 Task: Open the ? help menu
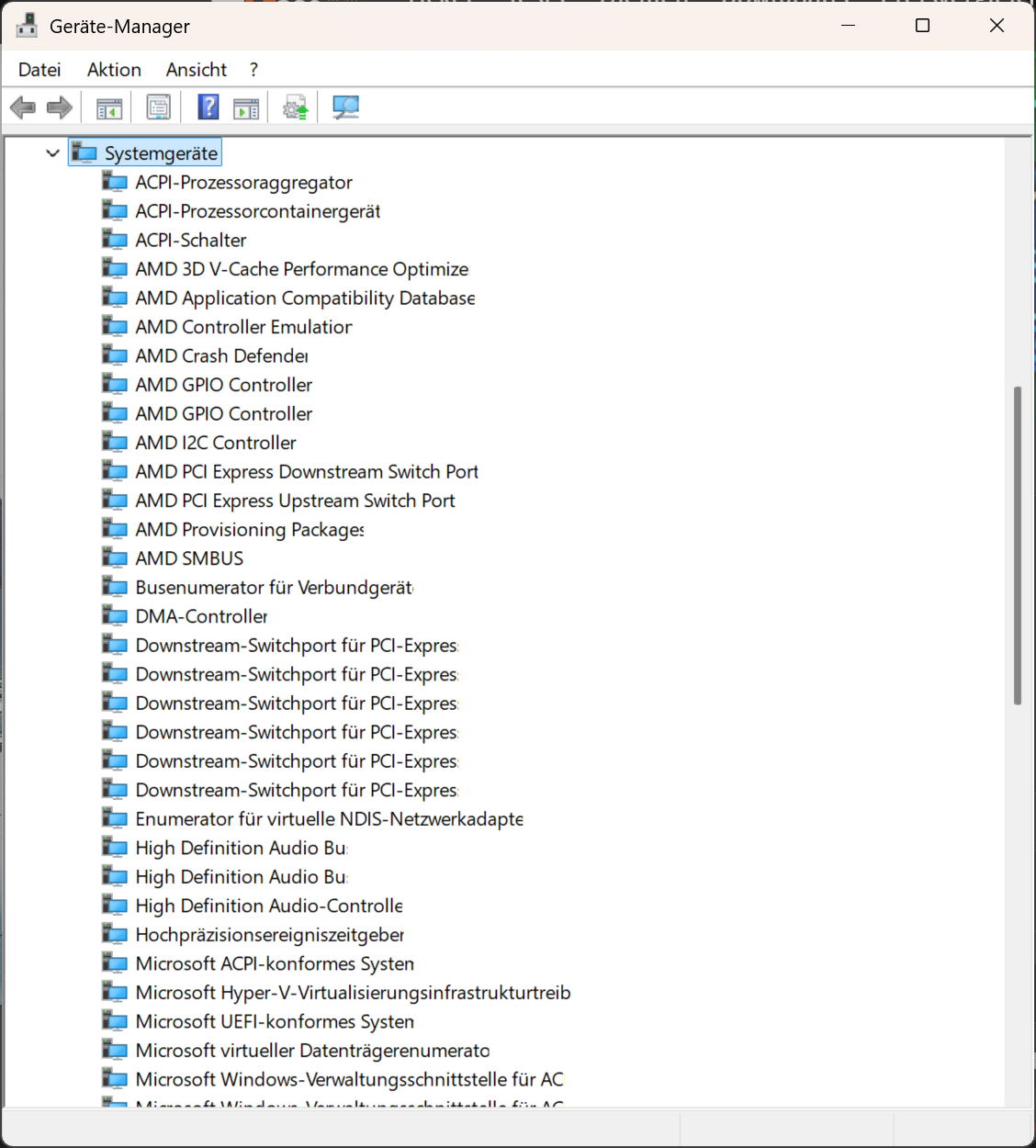(253, 70)
